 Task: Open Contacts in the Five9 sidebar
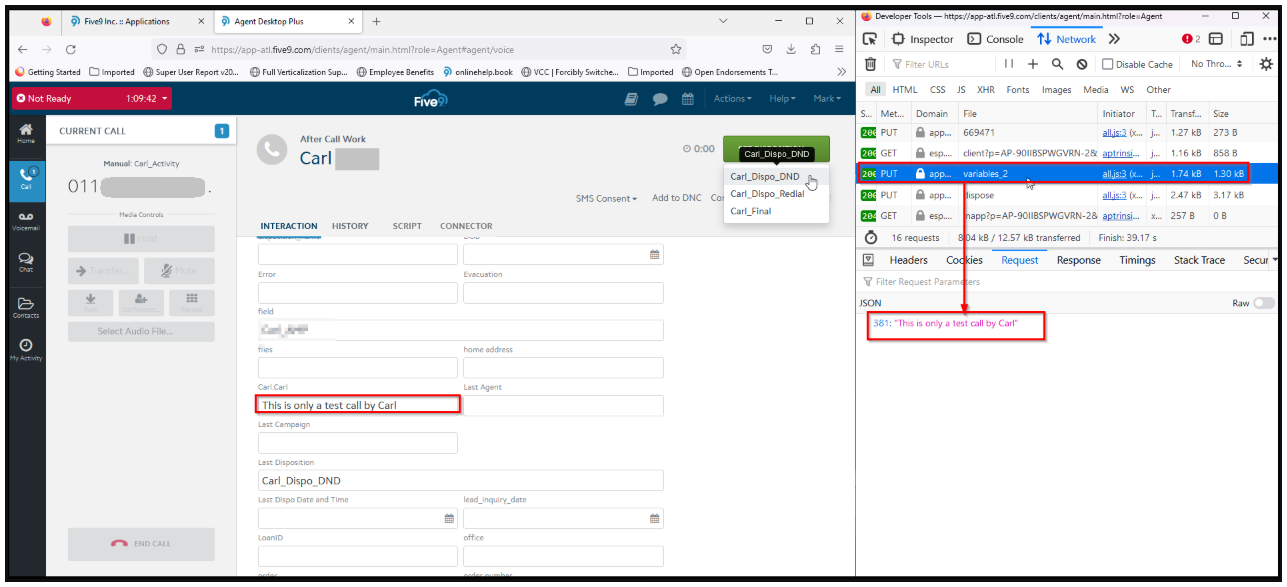point(26,307)
